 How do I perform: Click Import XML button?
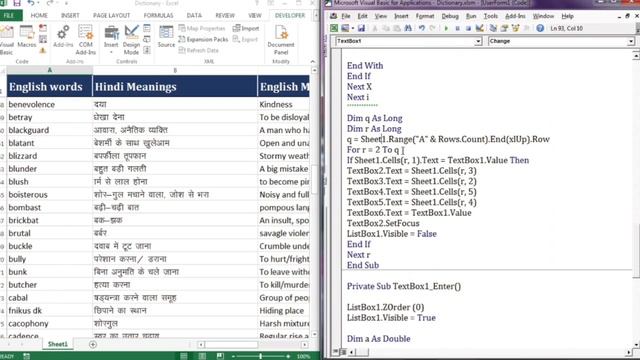click(246, 28)
